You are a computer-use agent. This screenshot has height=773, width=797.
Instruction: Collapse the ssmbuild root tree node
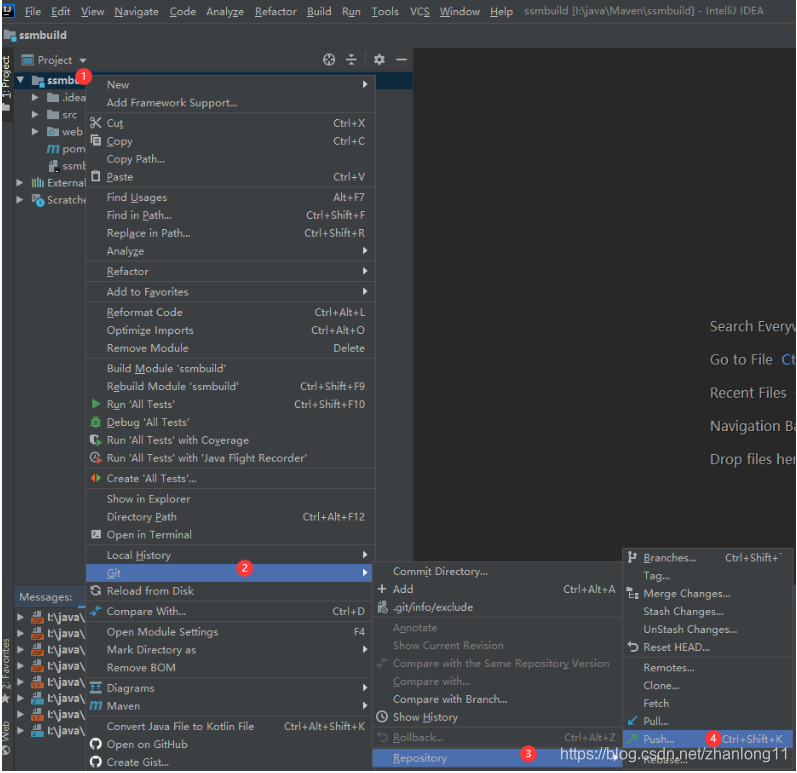(x=20, y=80)
